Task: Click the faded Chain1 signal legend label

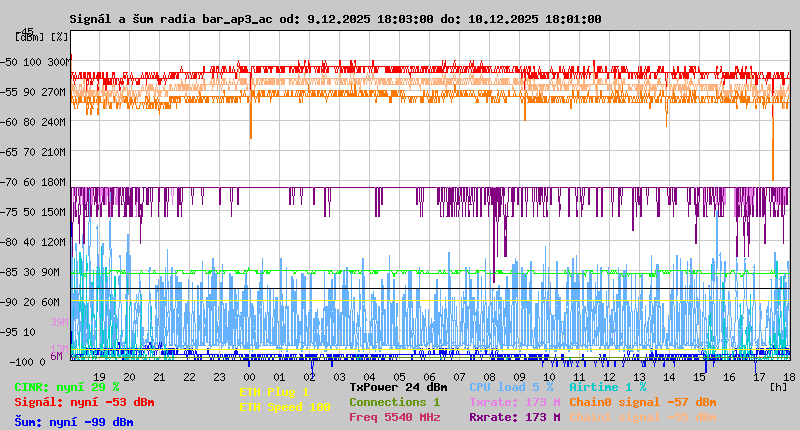Action: [x=642, y=417]
